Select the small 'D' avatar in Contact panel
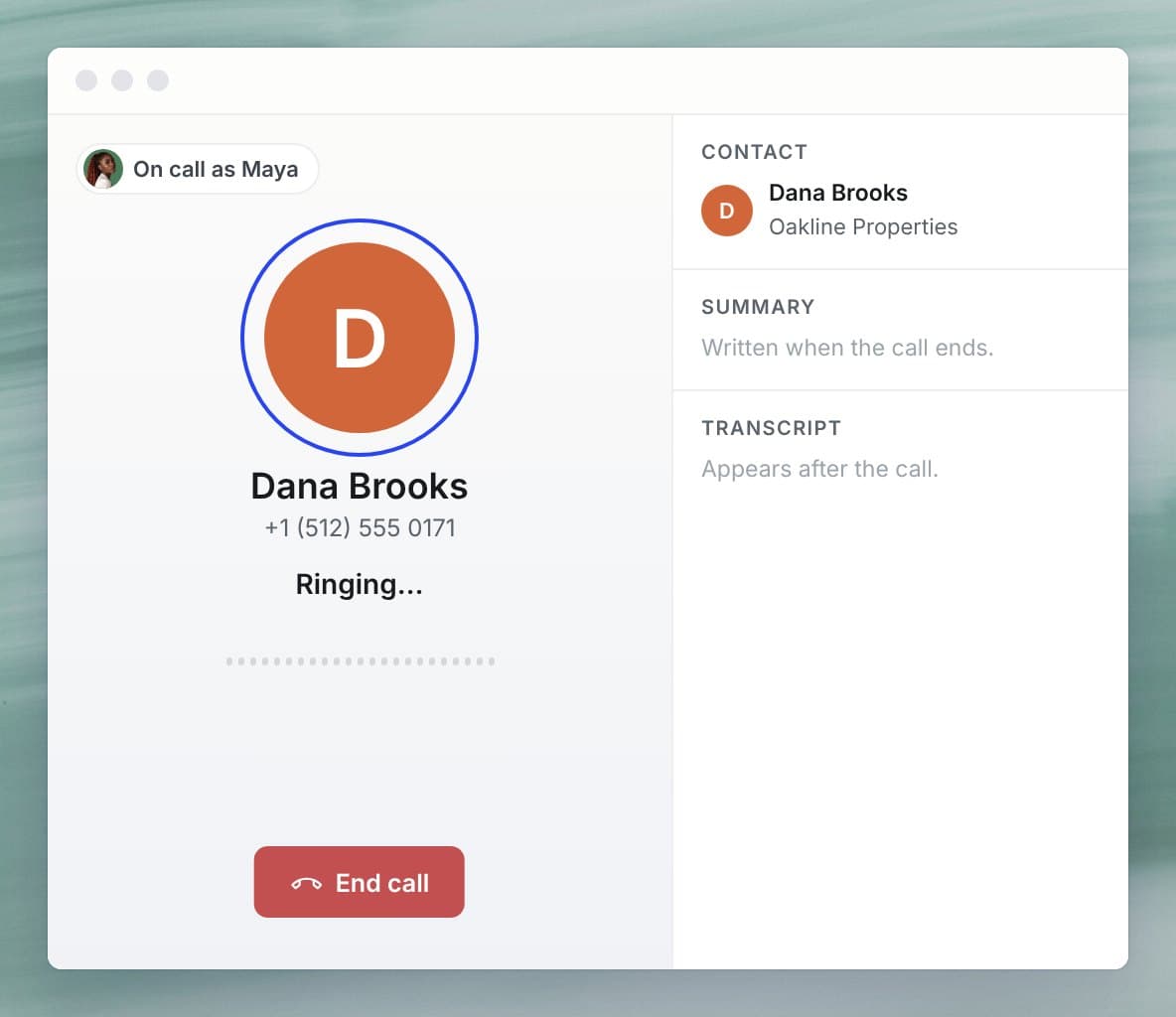The width and height of the screenshot is (1176, 1017). coord(727,211)
